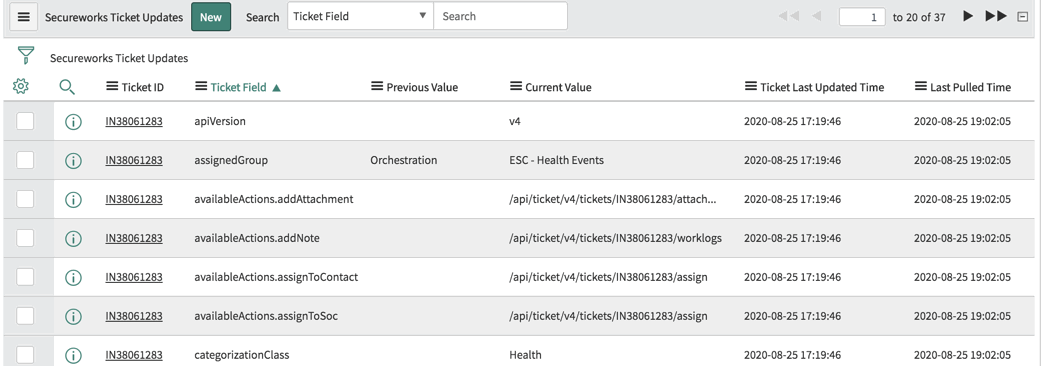Open the personalize list gear icon

pyautogui.click(x=21, y=86)
